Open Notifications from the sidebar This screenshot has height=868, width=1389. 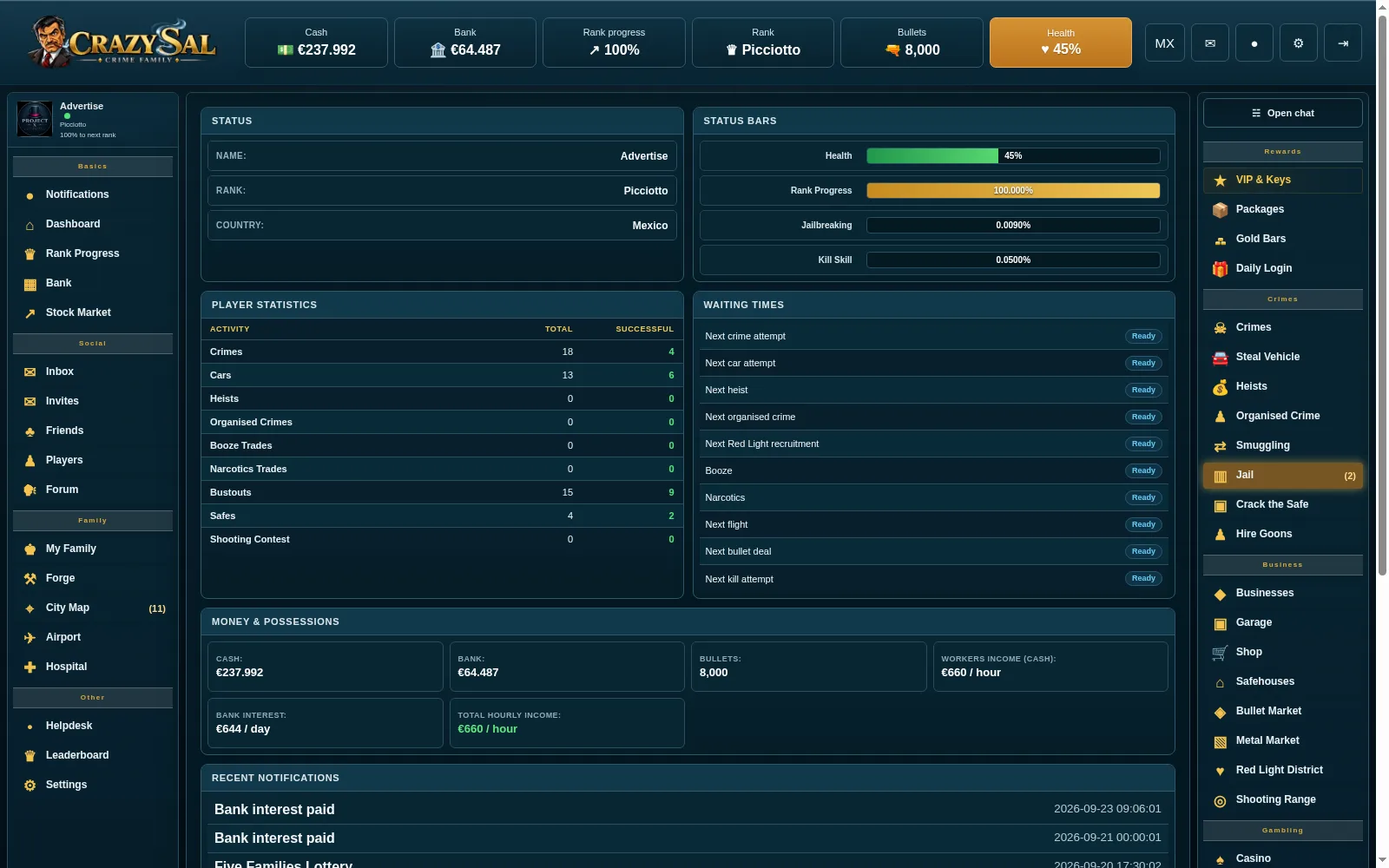coord(93,194)
